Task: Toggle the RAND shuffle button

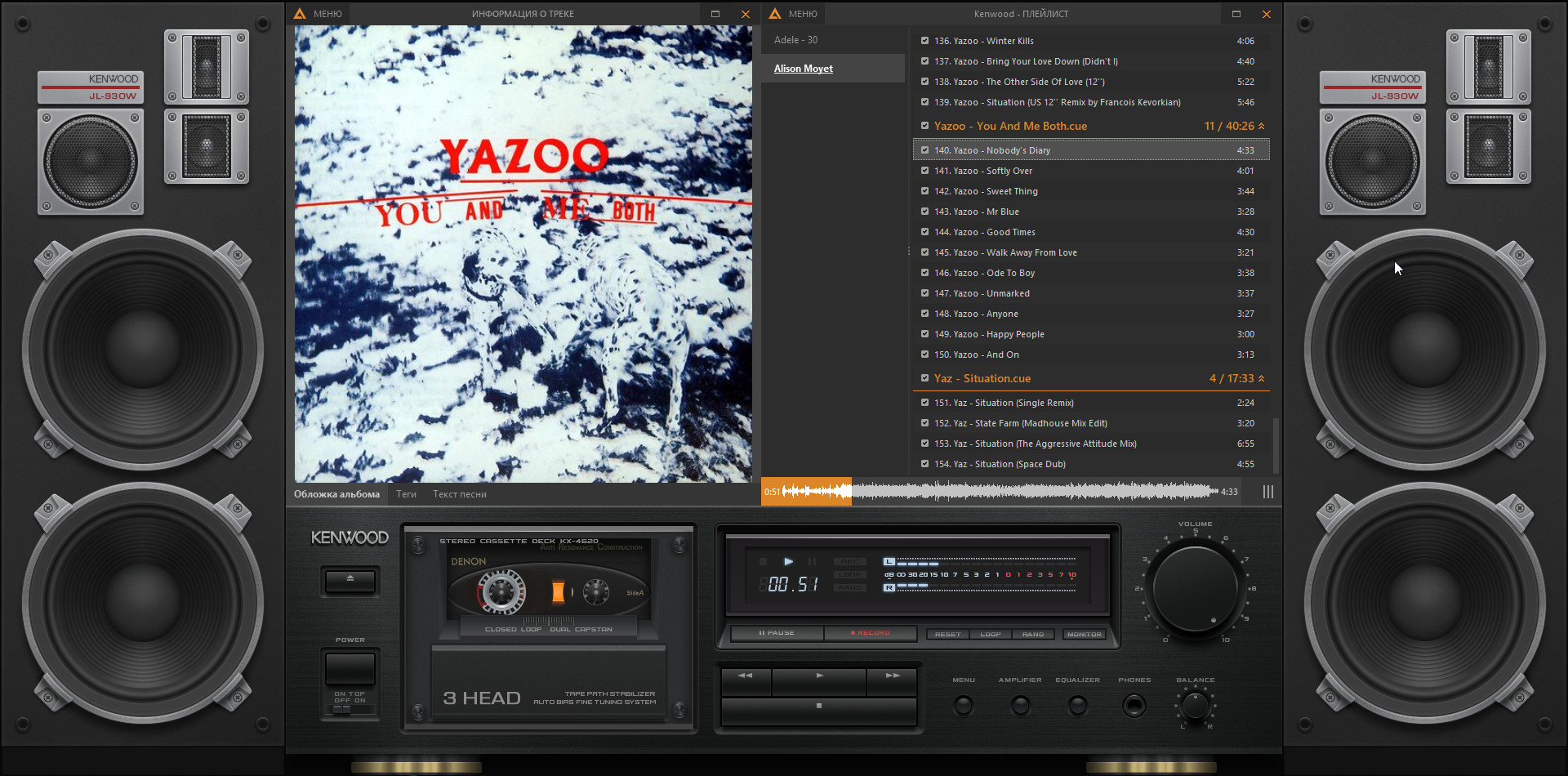Action: pyautogui.click(x=1033, y=635)
